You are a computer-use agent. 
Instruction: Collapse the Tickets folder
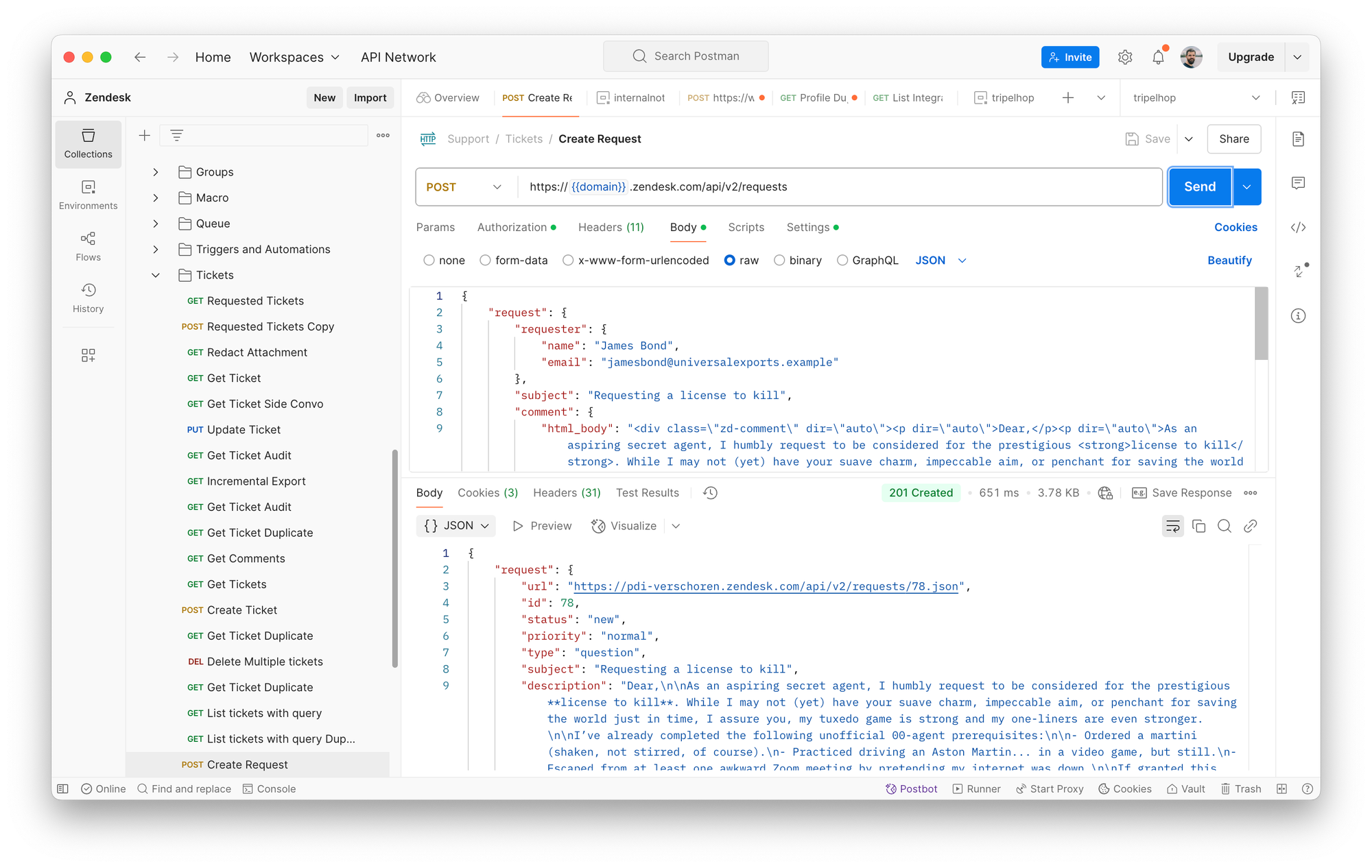pyautogui.click(x=156, y=275)
